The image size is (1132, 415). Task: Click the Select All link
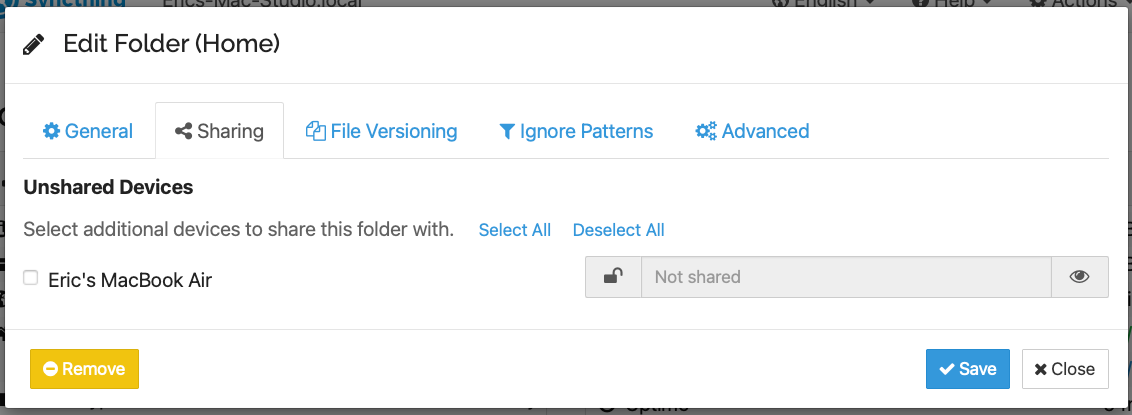click(x=515, y=230)
